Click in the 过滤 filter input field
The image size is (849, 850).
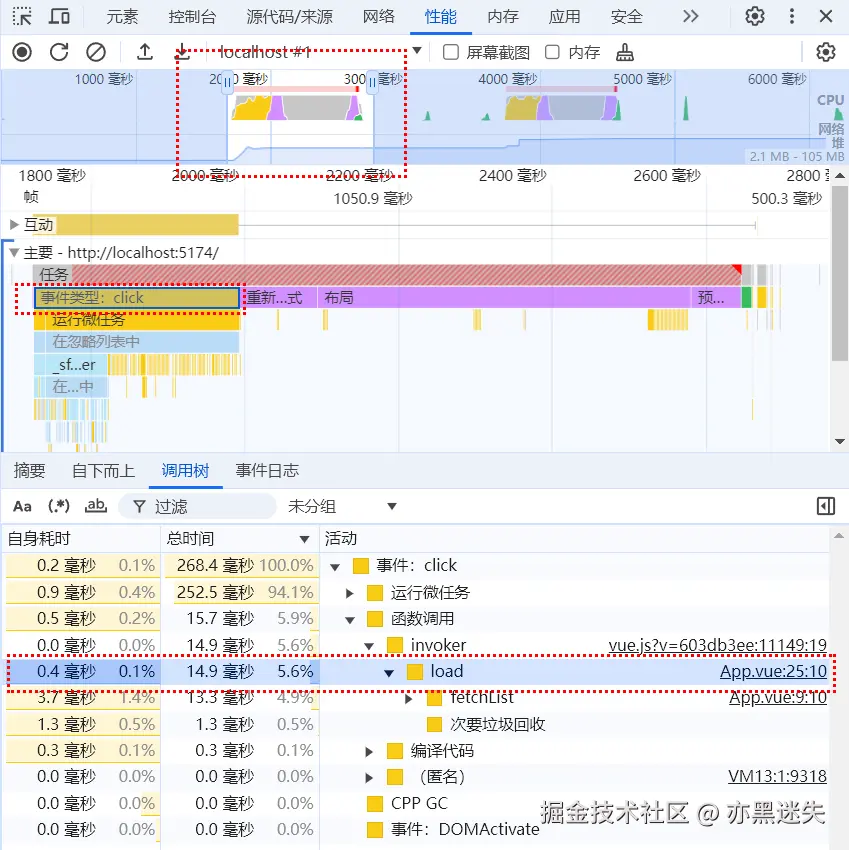pos(197,506)
